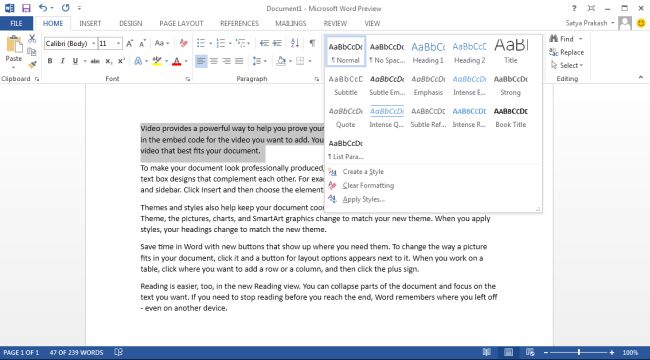The width and height of the screenshot is (650, 360).
Task: Select the Format Painter brush
Action: [32, 64]
